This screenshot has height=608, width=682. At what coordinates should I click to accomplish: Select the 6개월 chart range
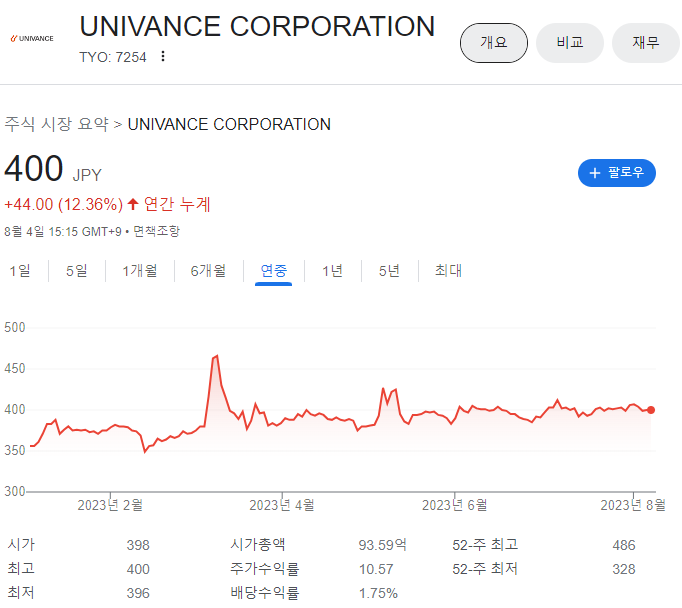point(208,271)
